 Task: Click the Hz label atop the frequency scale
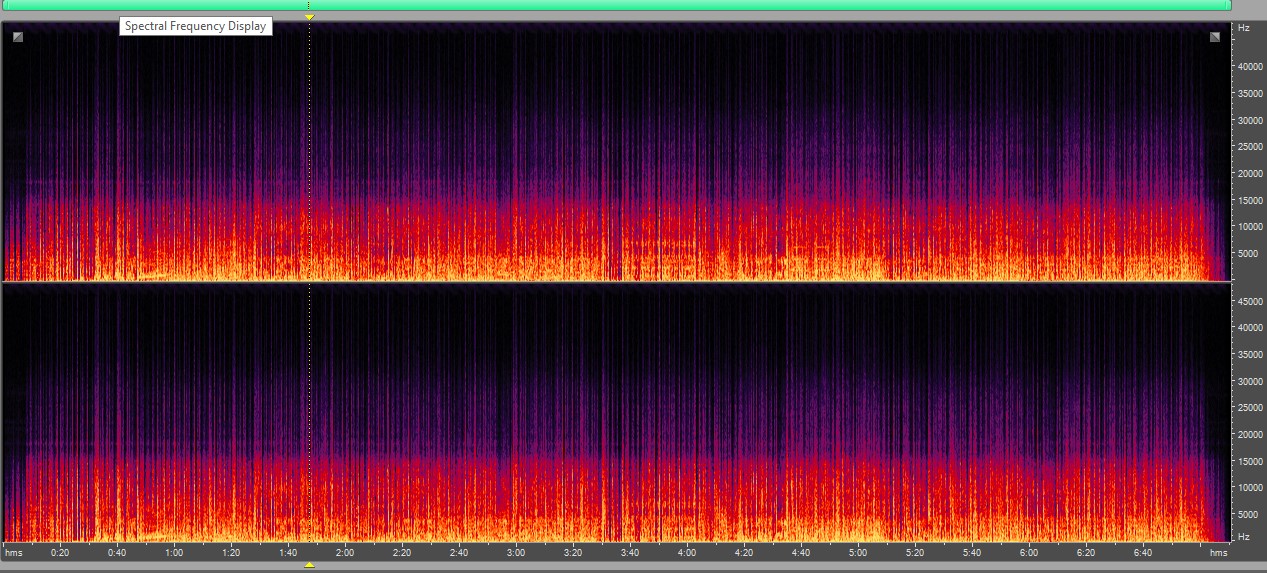click(1243, 28)
